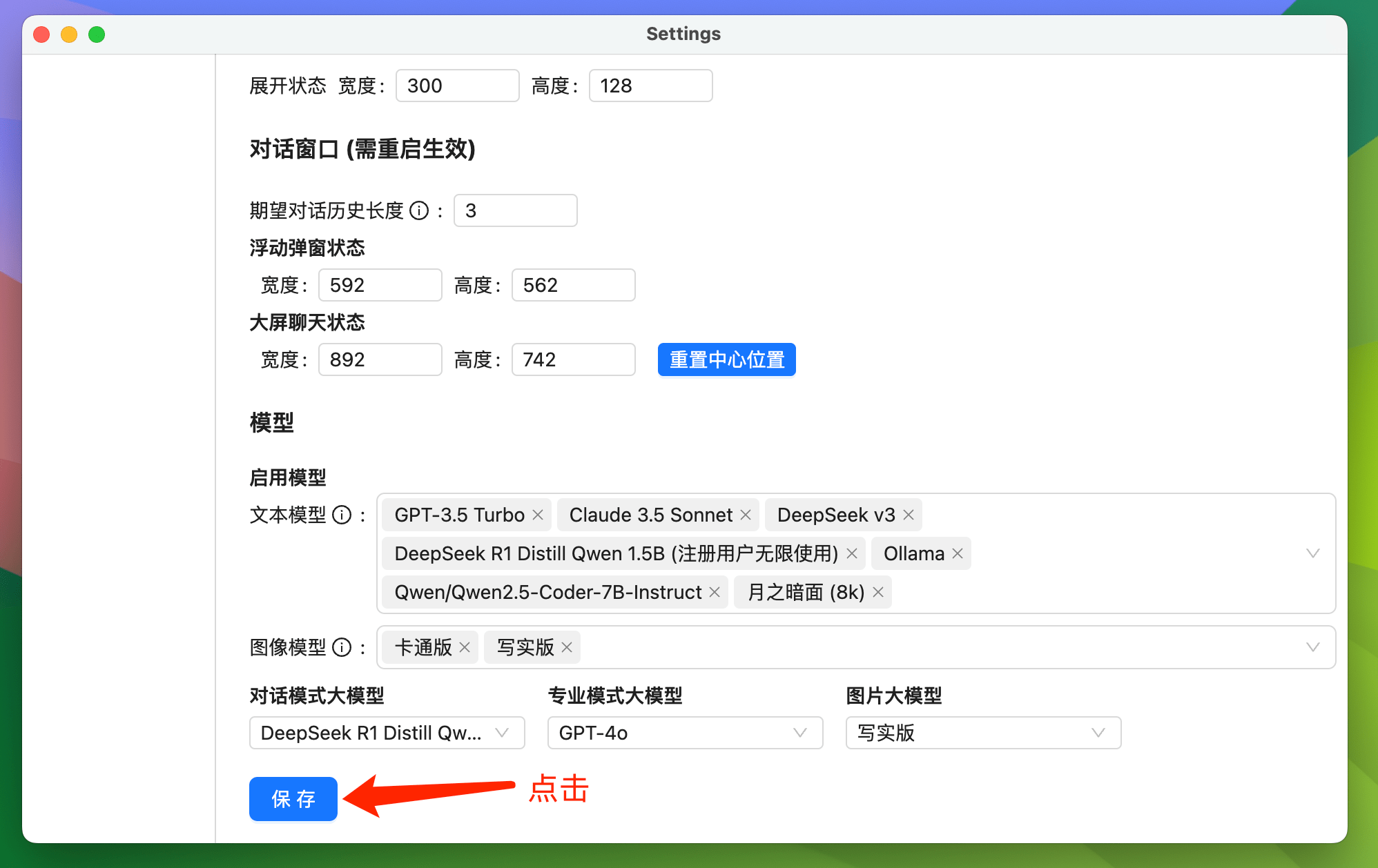Focus 大屏聊天 width field 892
The image size is (1378, 868).
(380, 359)
